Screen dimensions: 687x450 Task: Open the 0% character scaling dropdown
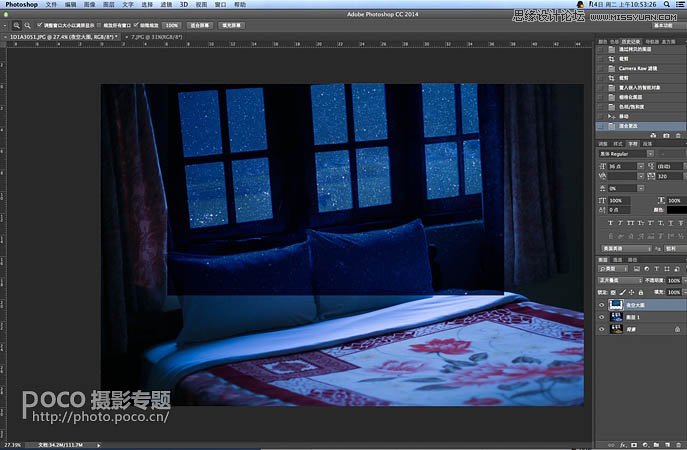[x=641, y=188]
